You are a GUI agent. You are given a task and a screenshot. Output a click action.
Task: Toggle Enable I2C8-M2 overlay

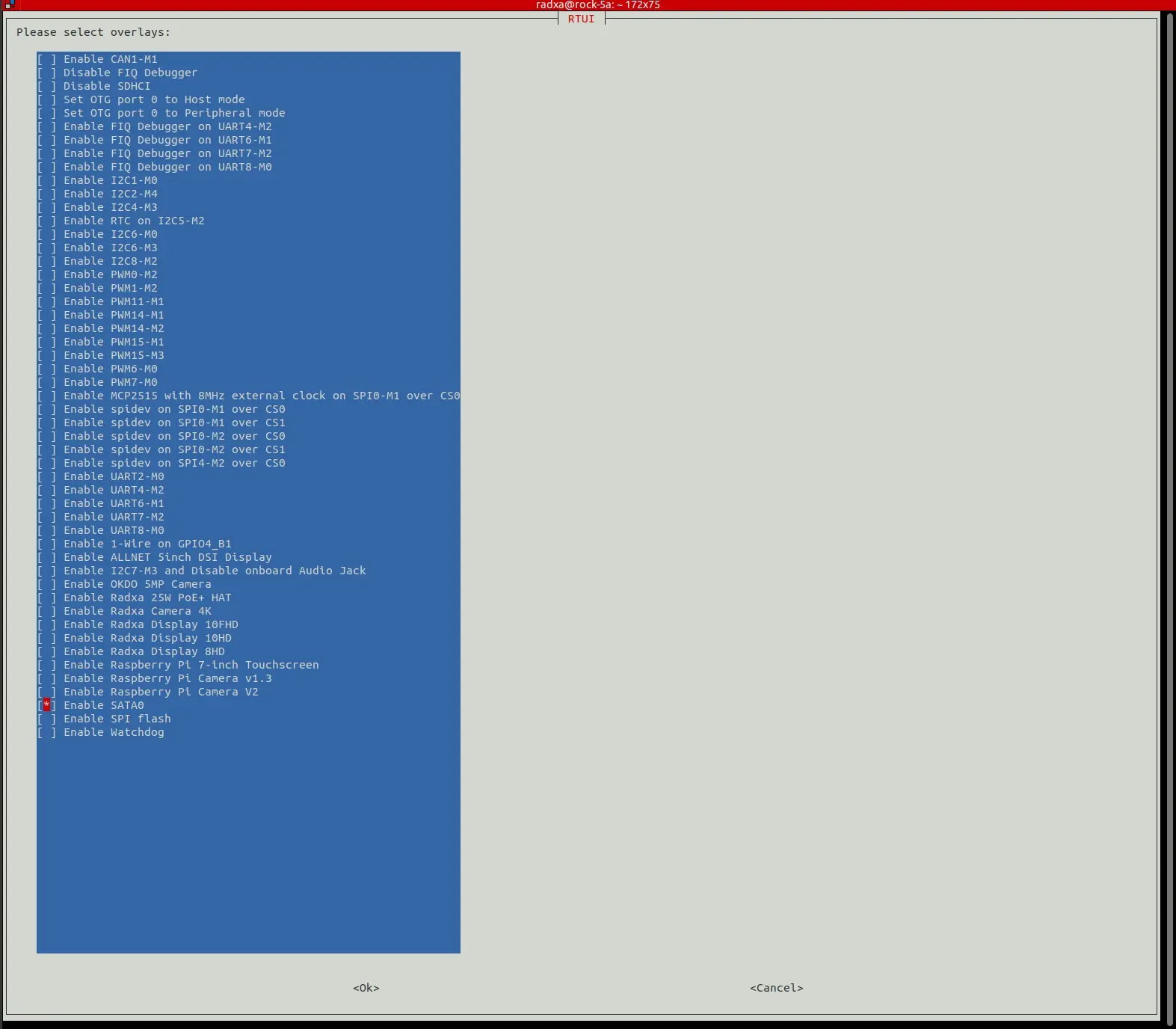(46, 261)
